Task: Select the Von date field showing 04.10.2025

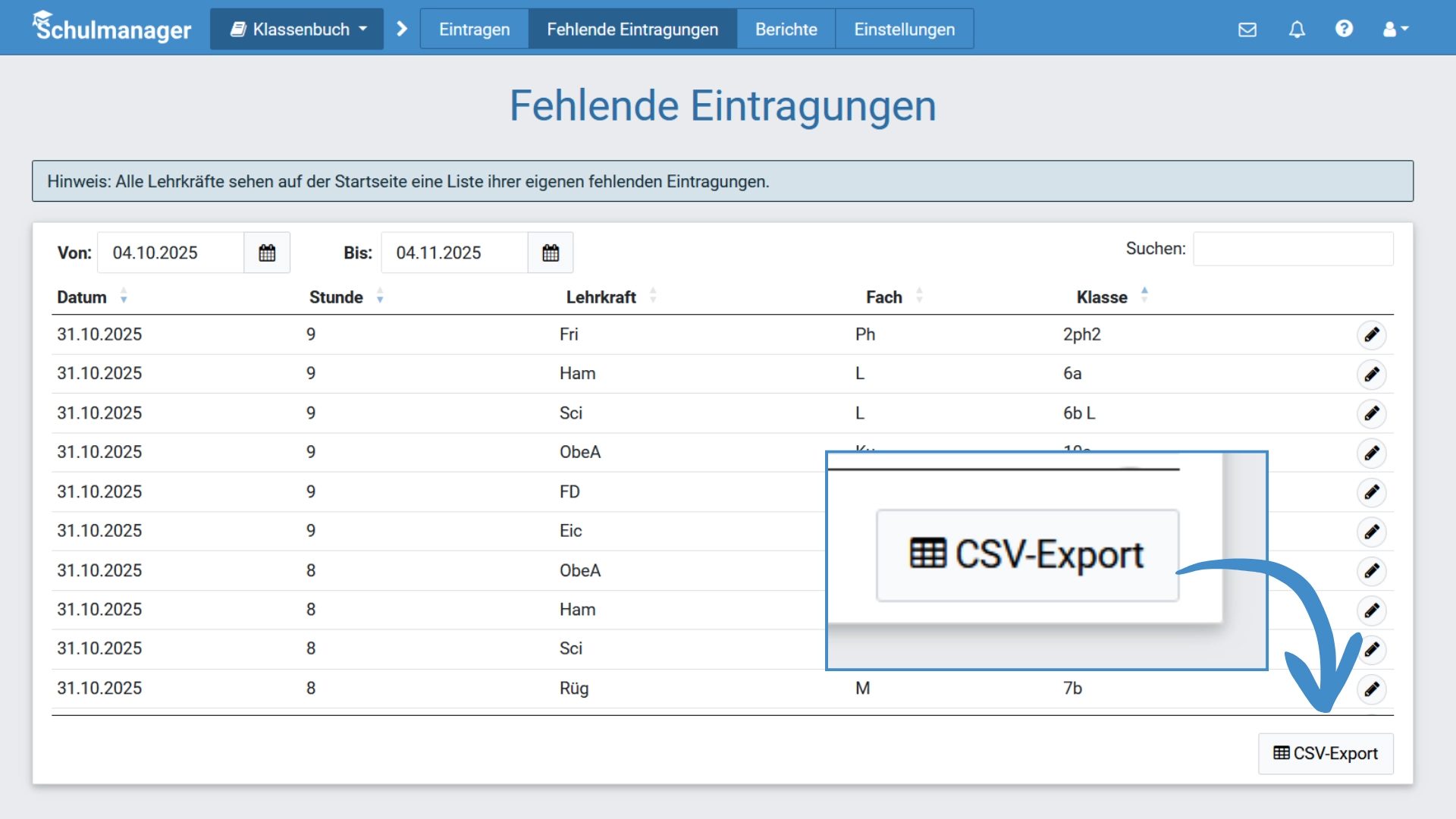Action: (171, 253)
